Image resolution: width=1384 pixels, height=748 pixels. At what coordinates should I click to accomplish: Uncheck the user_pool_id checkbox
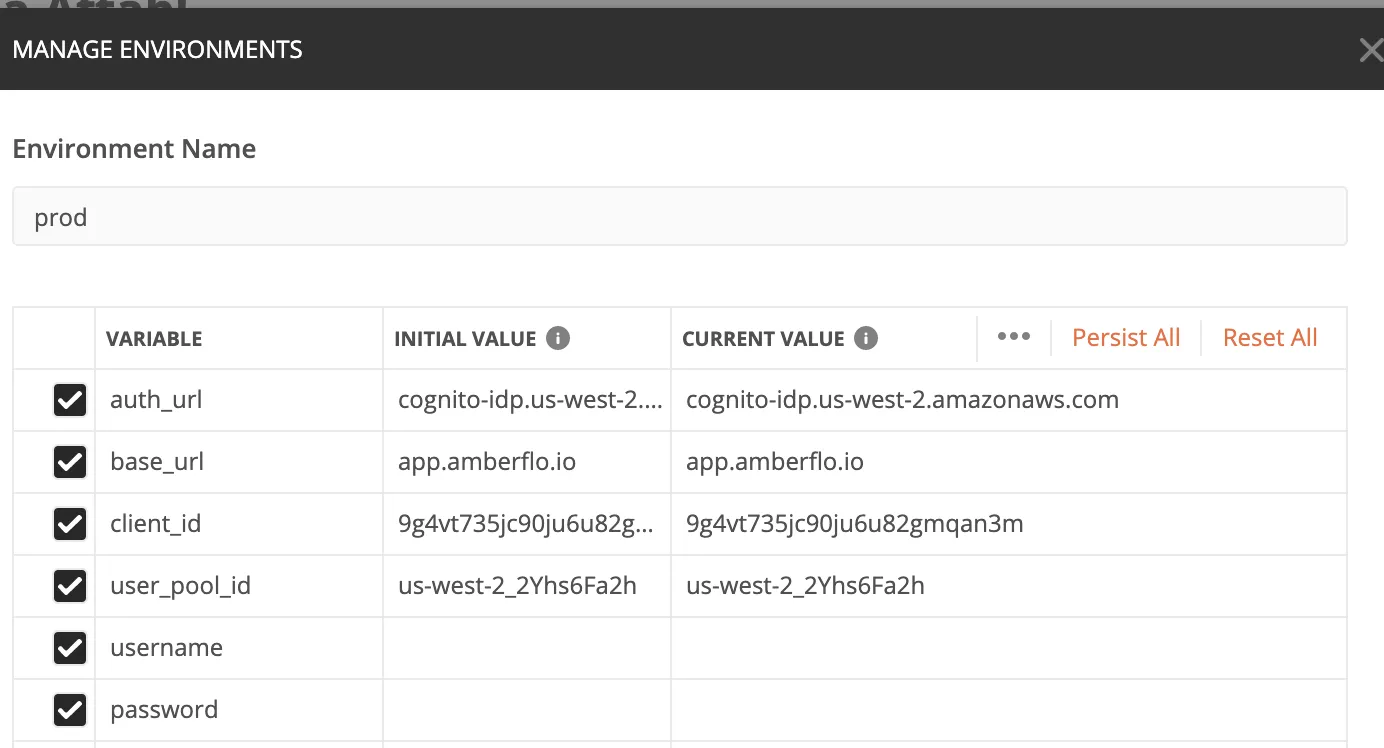(x=69, y=586)
